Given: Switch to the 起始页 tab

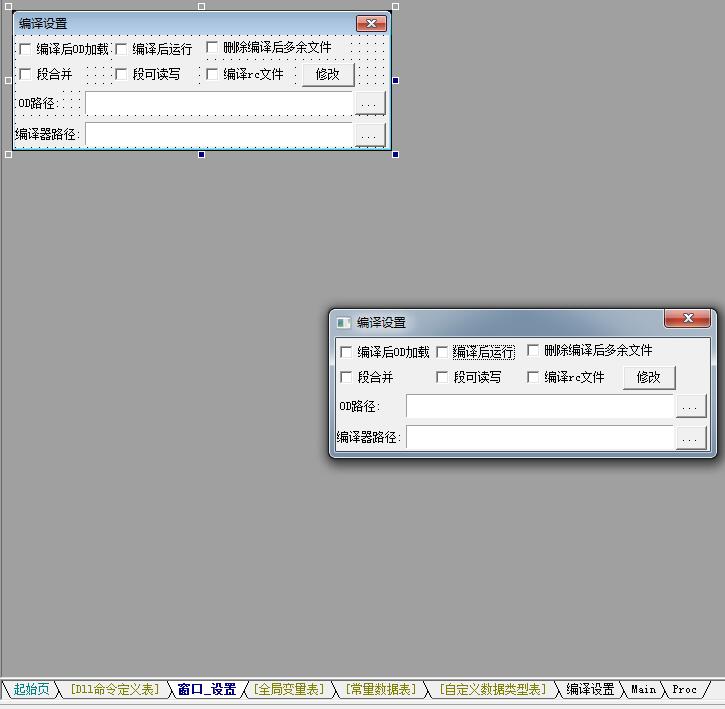Looking at the screenshot, I should (x=31, y=689).
